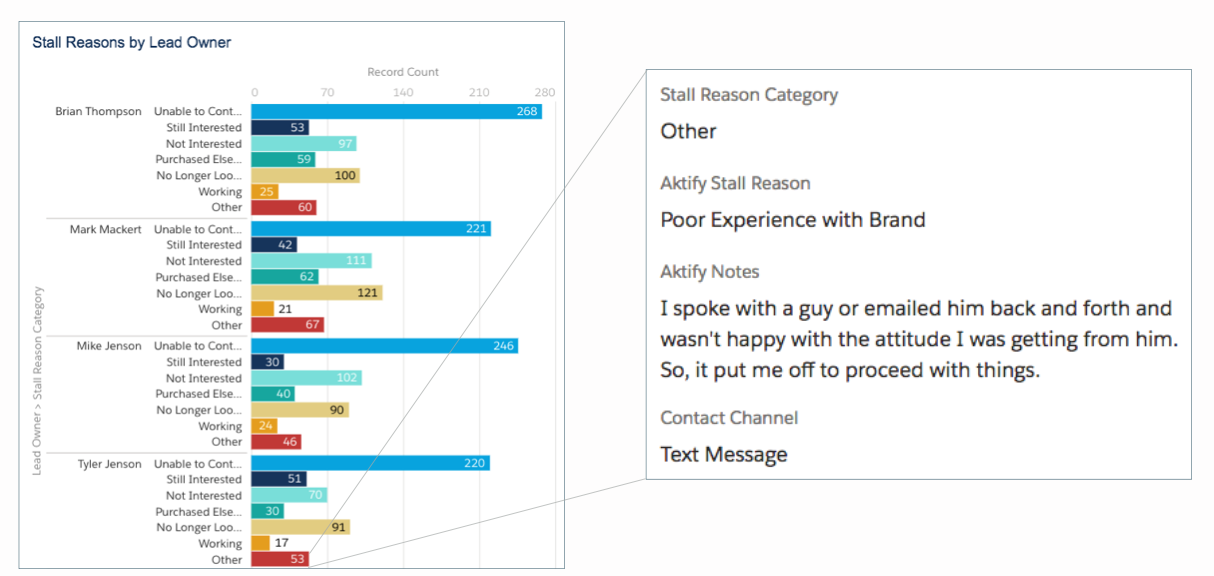Select Brian Thompson's No Longer Looking bar (100)
Screen dimensions: 1214x576
pyautogui.click(x=305, y=175)
